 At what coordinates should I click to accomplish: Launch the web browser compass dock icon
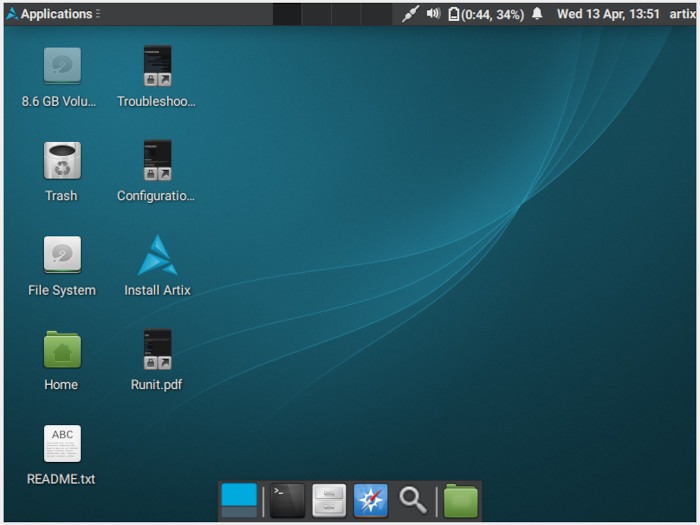(x=371, y=500)
